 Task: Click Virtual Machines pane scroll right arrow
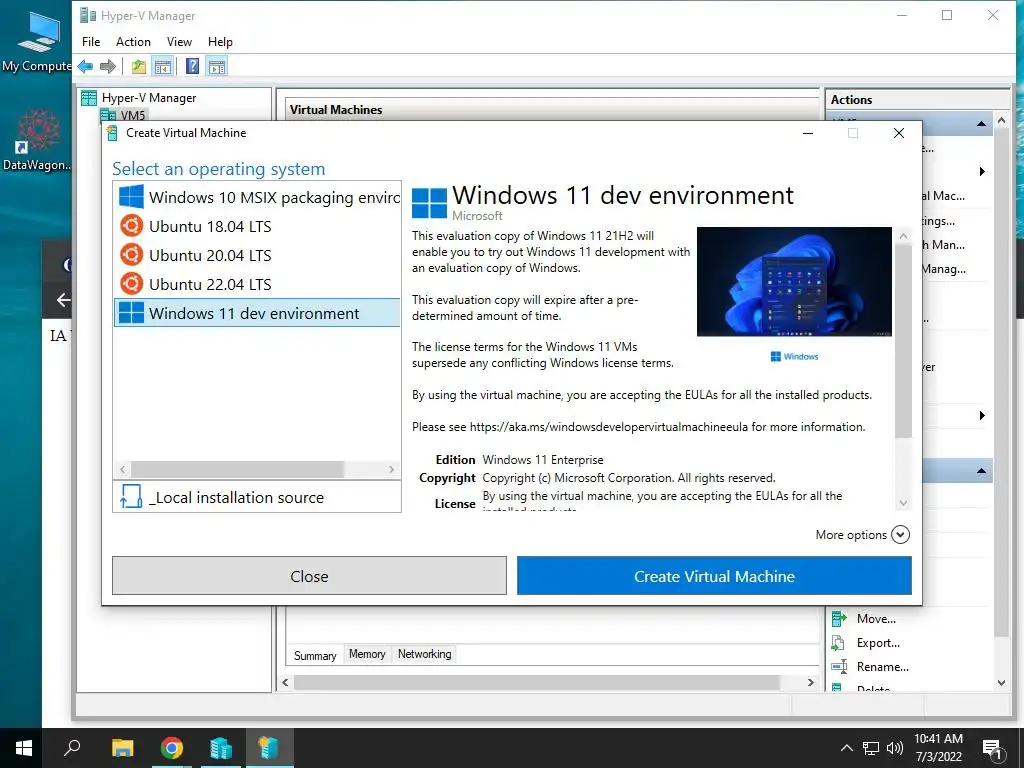click(810, 682)
